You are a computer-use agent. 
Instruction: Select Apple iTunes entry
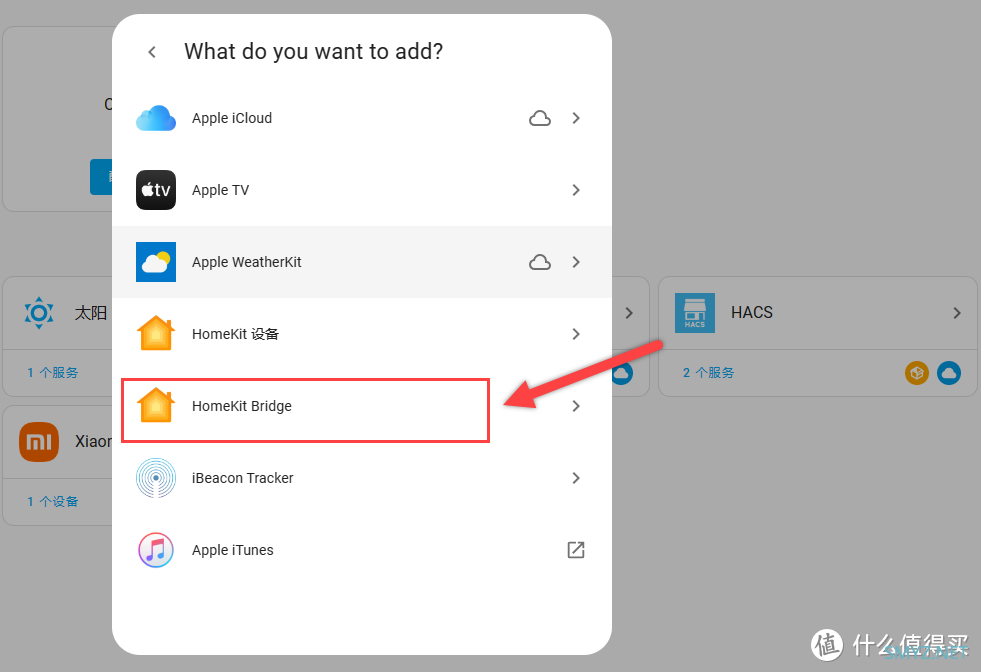tap(362, 550)
